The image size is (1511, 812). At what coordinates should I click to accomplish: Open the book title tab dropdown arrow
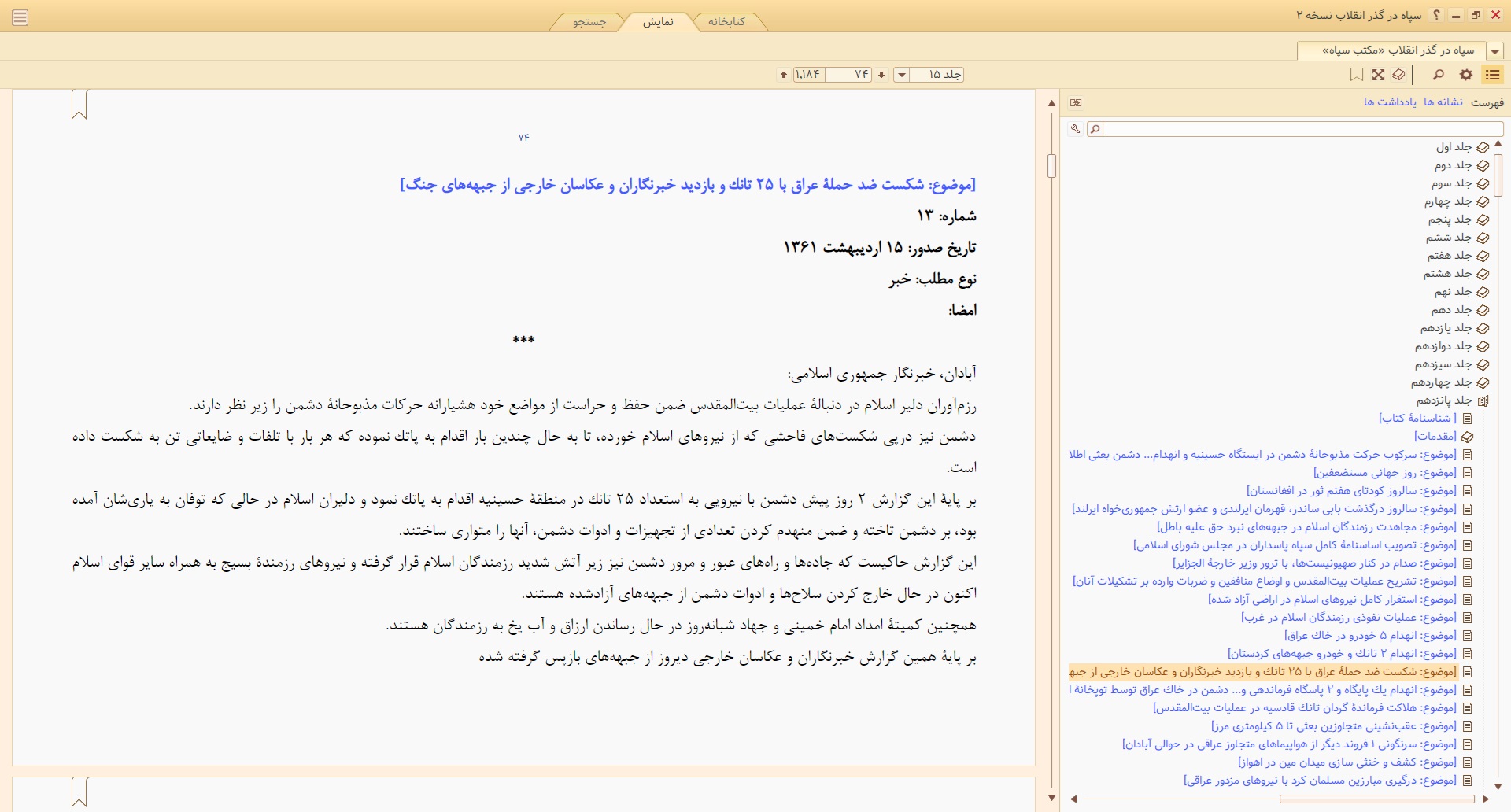tap(1494, 51)
